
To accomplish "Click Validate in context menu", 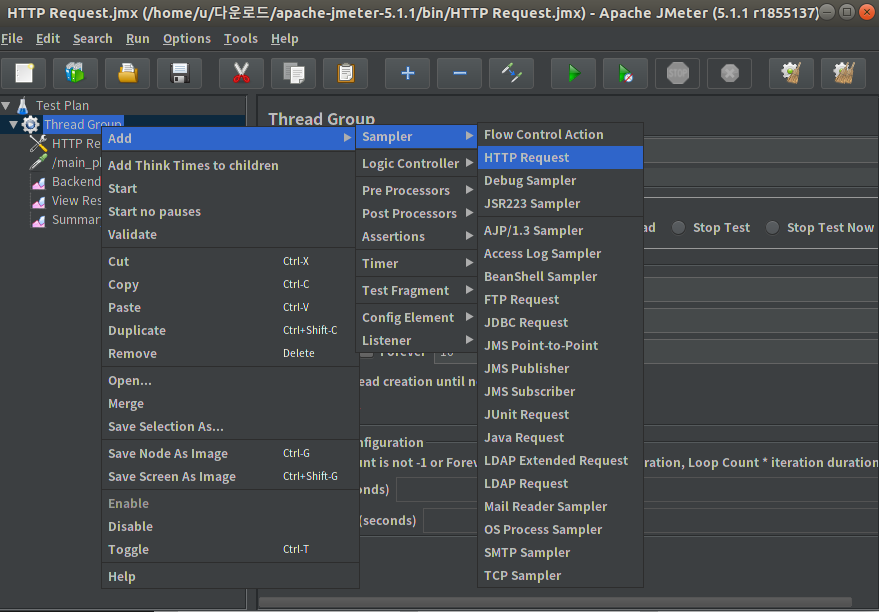I will point(230,234).
